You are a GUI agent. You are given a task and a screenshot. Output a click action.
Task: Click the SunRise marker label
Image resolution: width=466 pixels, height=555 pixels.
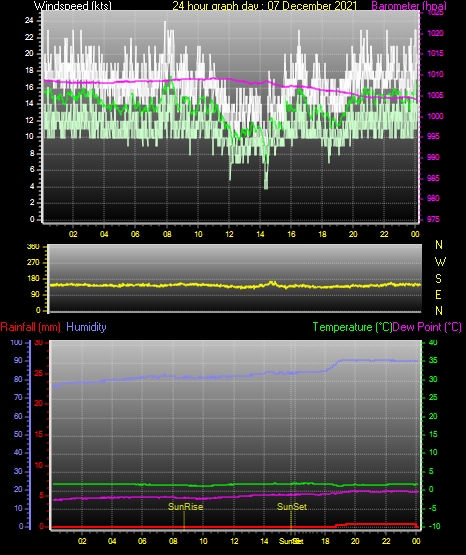pos(185,507)
